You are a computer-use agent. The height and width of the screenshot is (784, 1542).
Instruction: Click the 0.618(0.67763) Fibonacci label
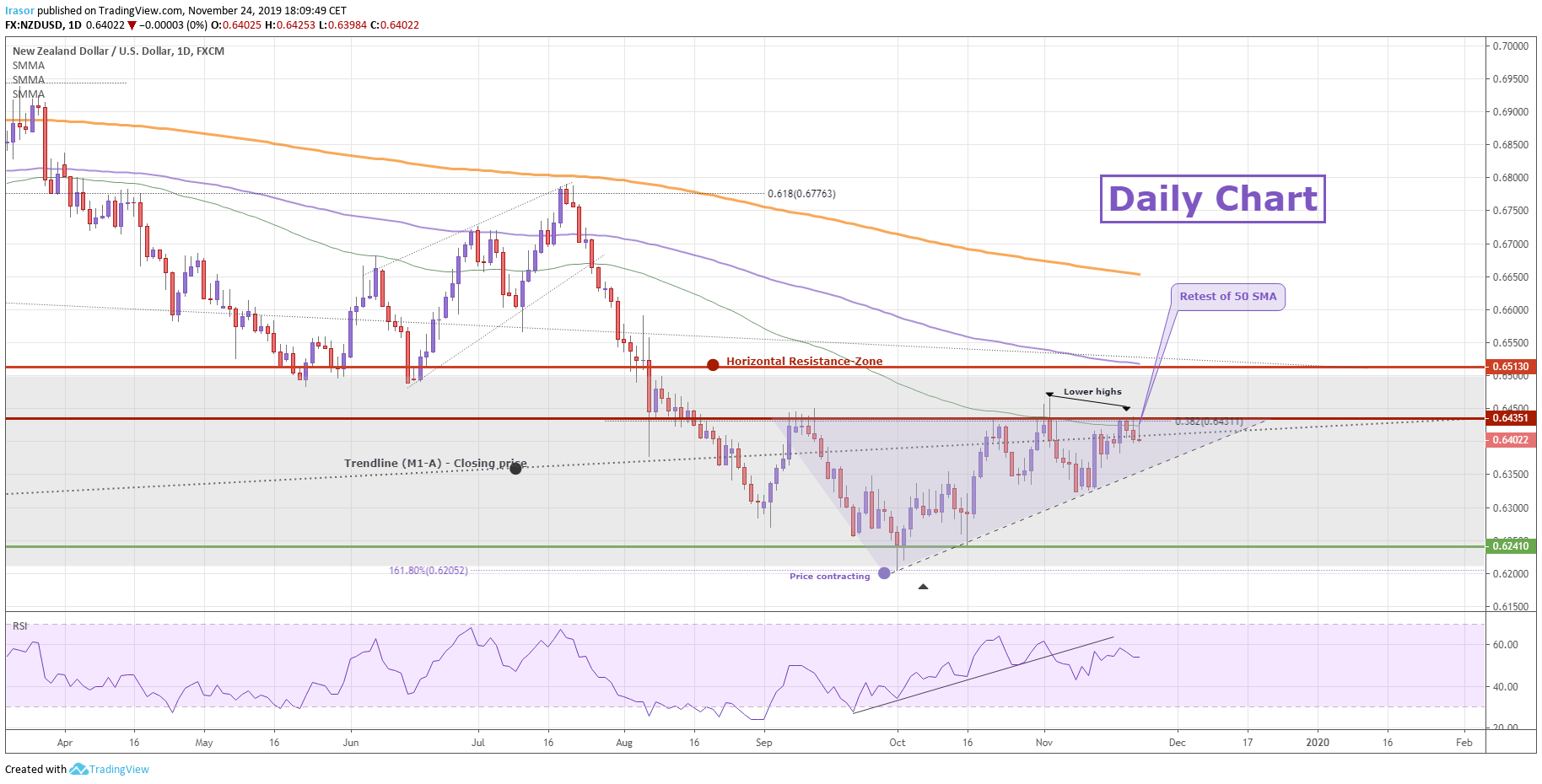click(x=801, y=194)
